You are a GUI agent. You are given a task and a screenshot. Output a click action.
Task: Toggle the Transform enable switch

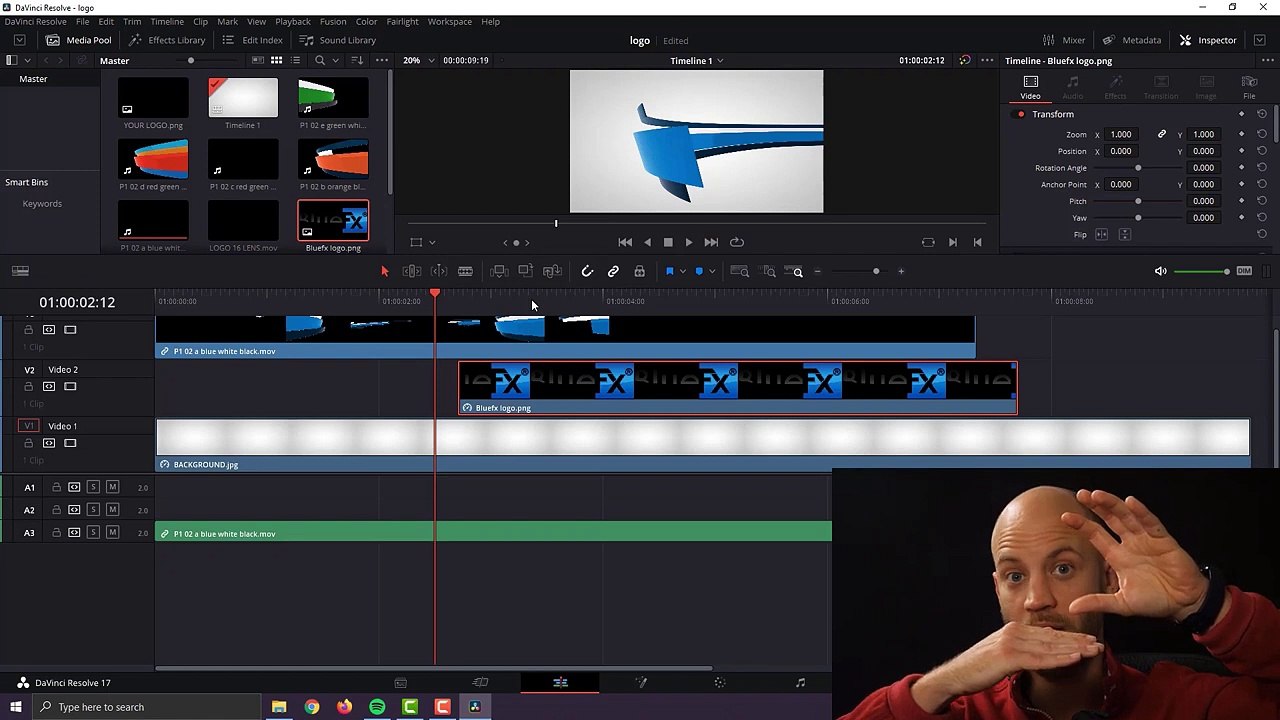[x=1020, y=114]
